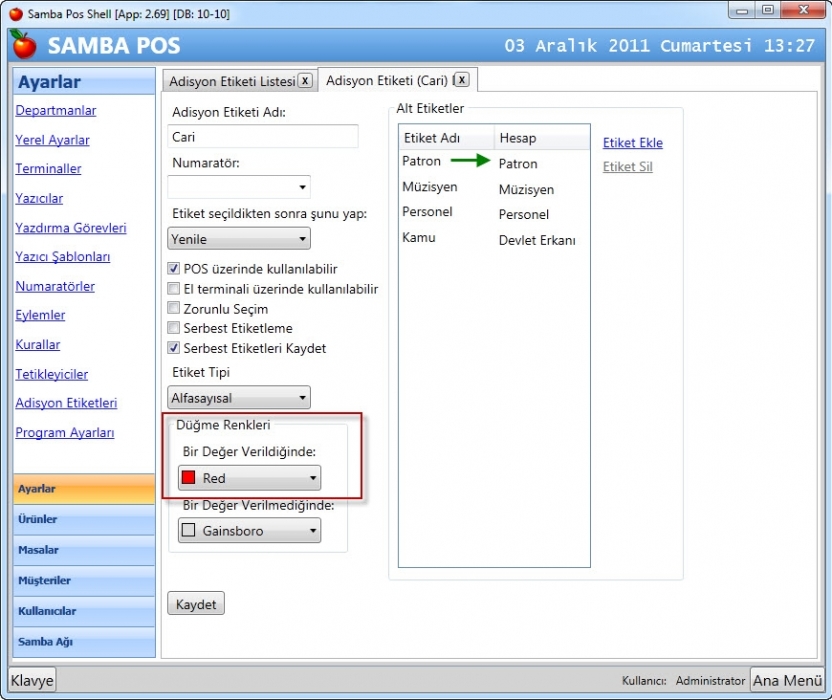The height and width of the screenshot is (700, 832).
Task: Click the title bar apple icon
Action: [16, 14]
